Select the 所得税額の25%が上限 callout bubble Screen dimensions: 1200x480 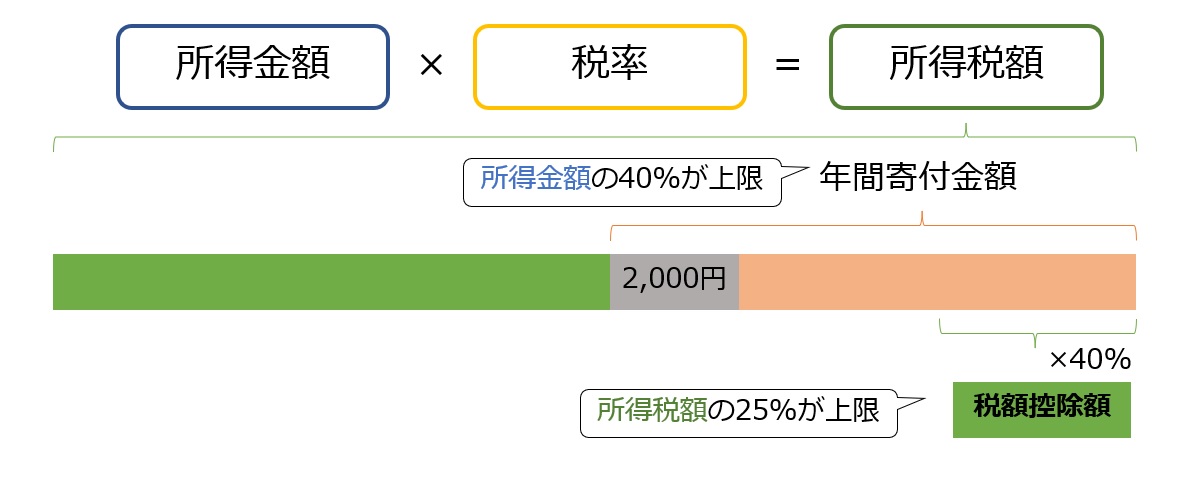(x=739, y=411)
